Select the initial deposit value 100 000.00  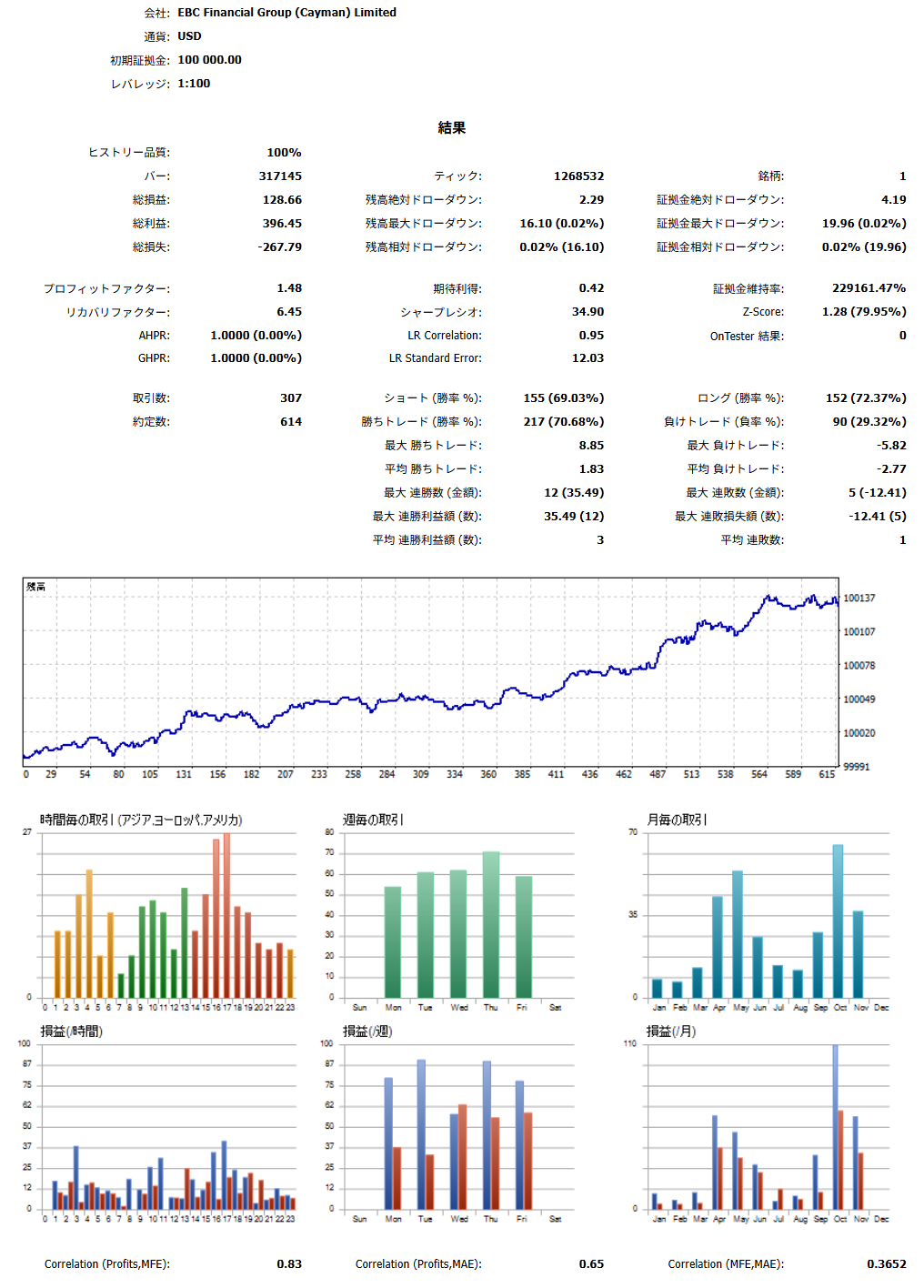click(x=209, y=60)
